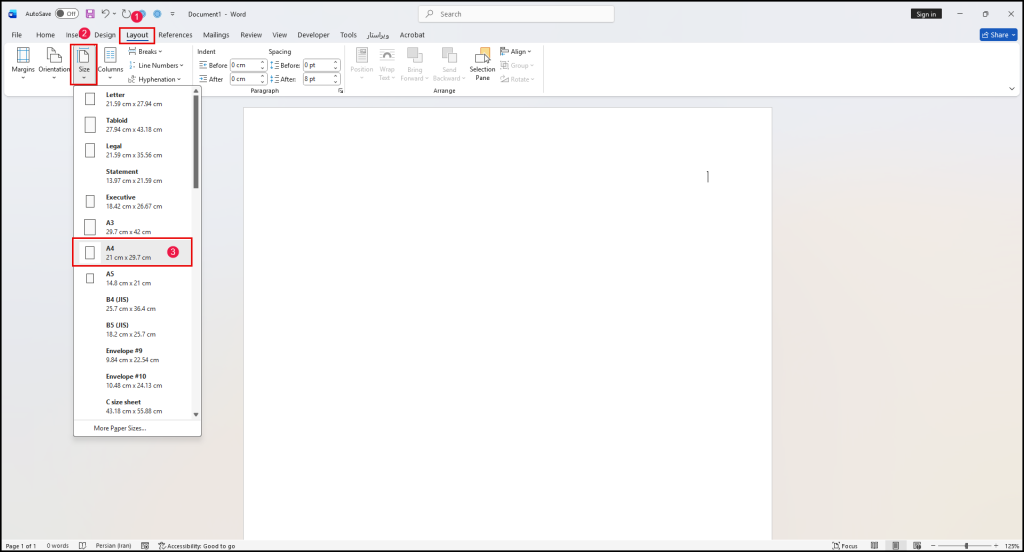Click the Page 1 of 1 indicator

click(x=20, y=545)
